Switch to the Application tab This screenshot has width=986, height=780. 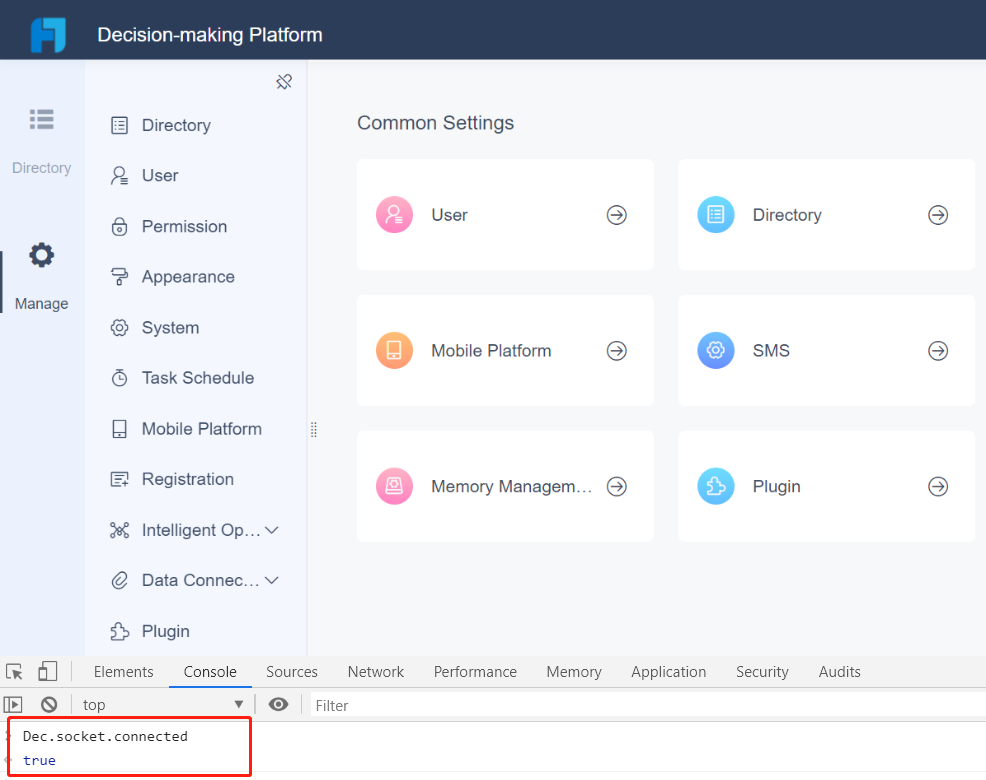pos(669,672)
